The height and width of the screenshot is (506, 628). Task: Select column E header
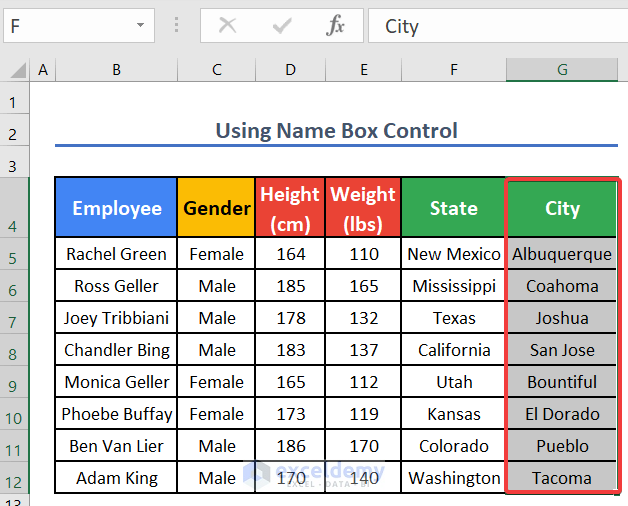(364, 70)
